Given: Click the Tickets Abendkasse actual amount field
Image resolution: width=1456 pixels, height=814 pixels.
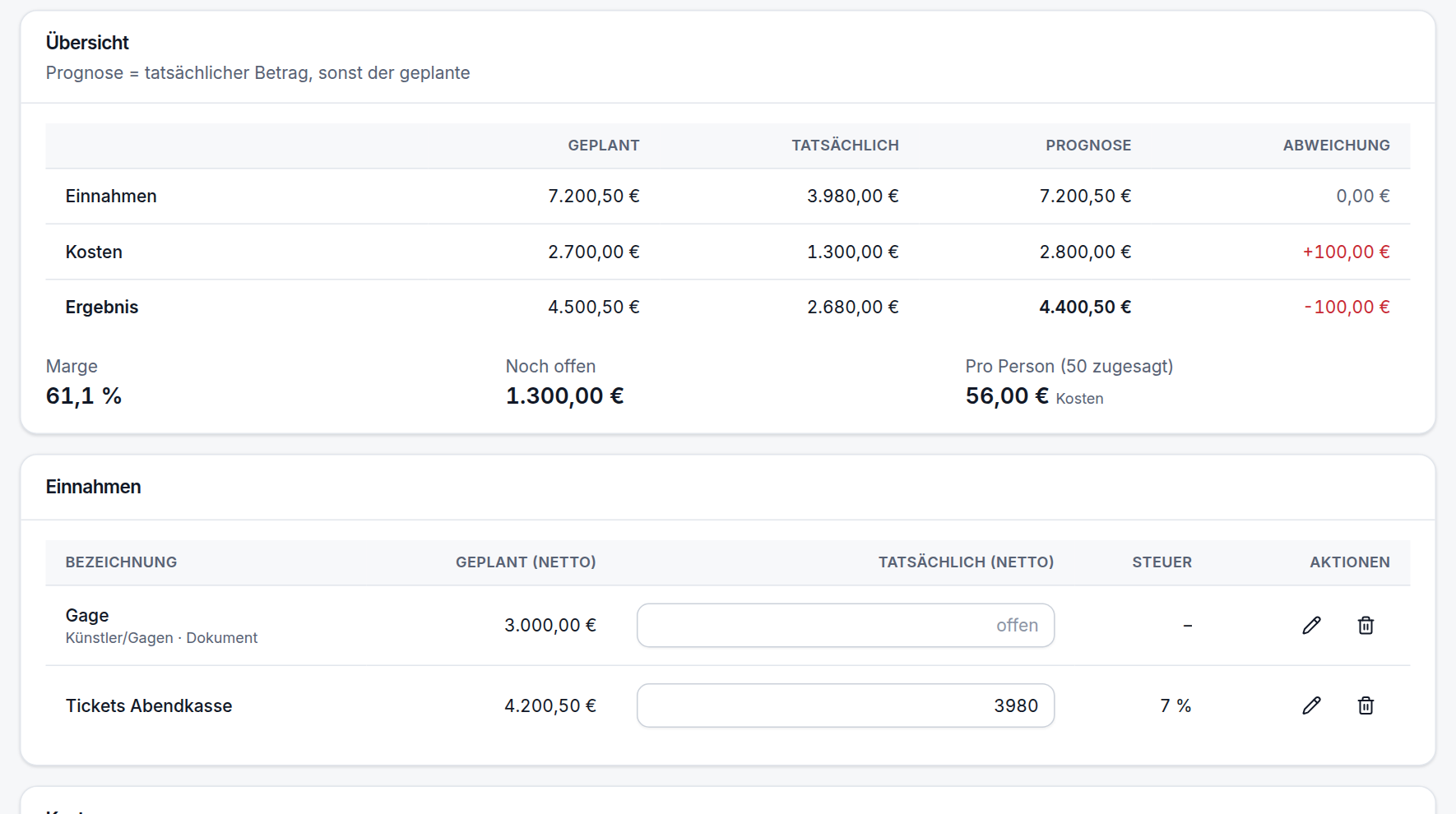Looking at the screenshot, I should [x=846, y=705].
